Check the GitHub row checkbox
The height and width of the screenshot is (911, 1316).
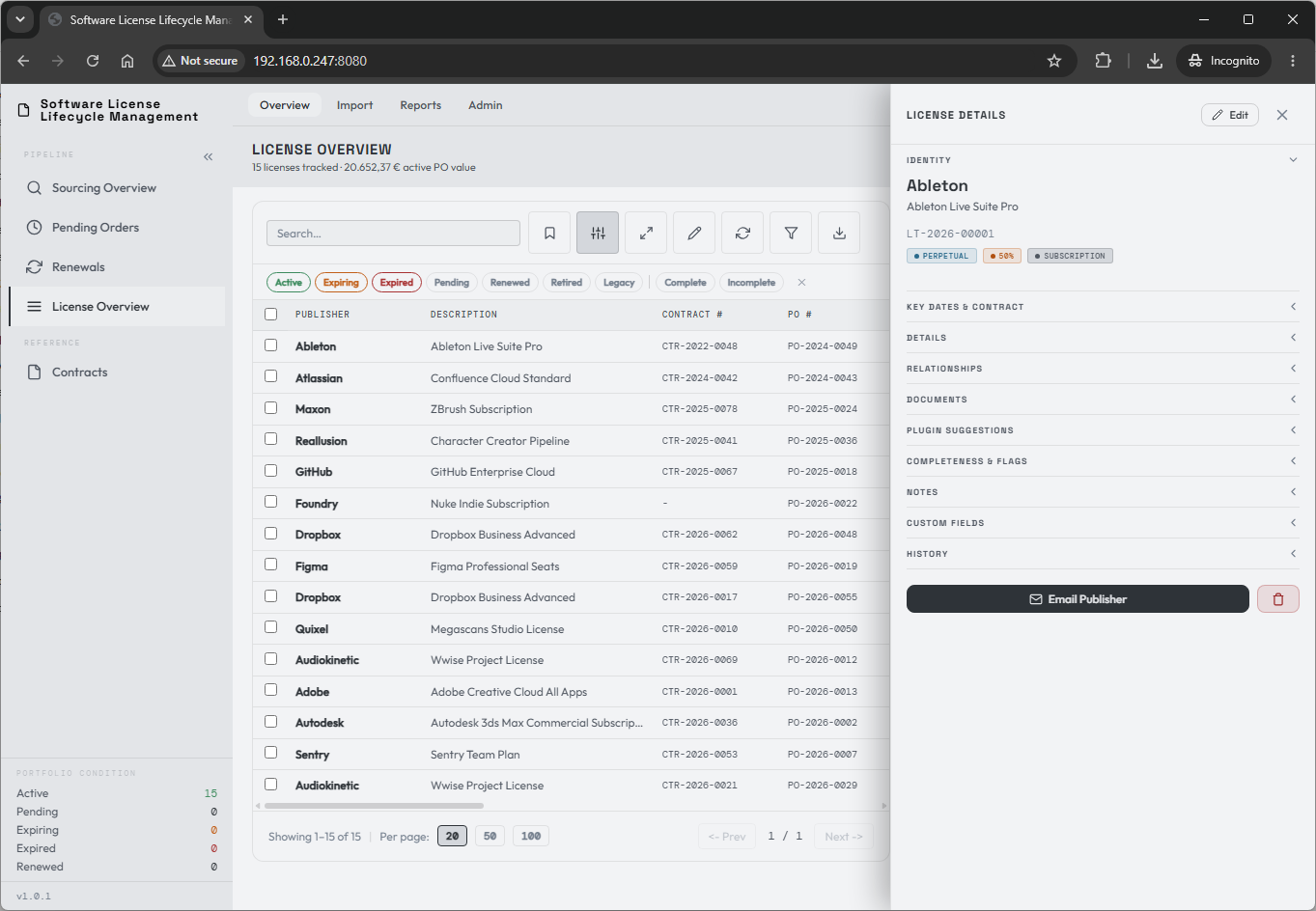(271, 471)
